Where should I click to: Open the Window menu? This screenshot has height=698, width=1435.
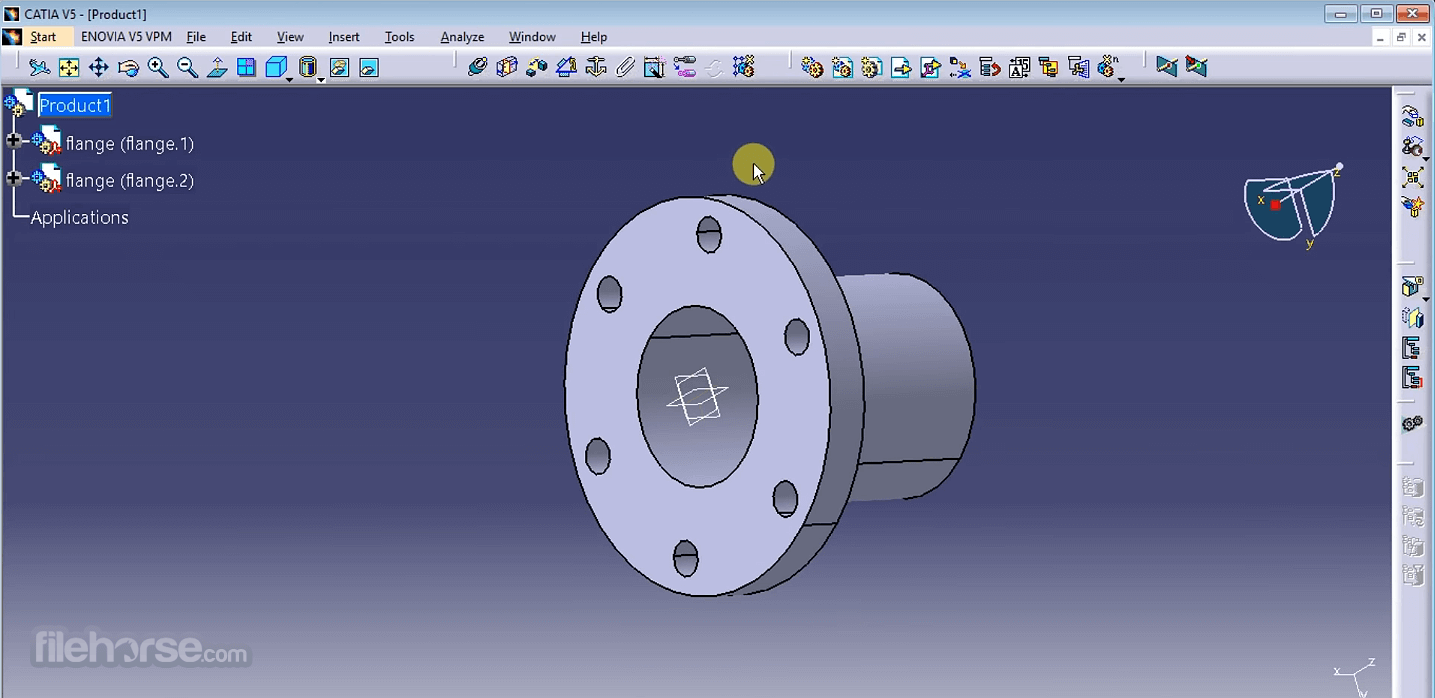pyautogui.click(x=532, y=37)
